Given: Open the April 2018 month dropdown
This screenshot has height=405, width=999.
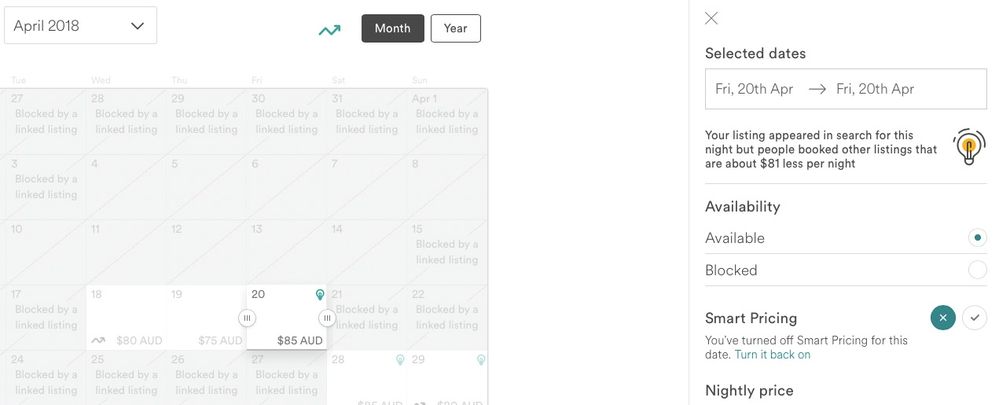Looking at the screenshot, I should (81, 26).
